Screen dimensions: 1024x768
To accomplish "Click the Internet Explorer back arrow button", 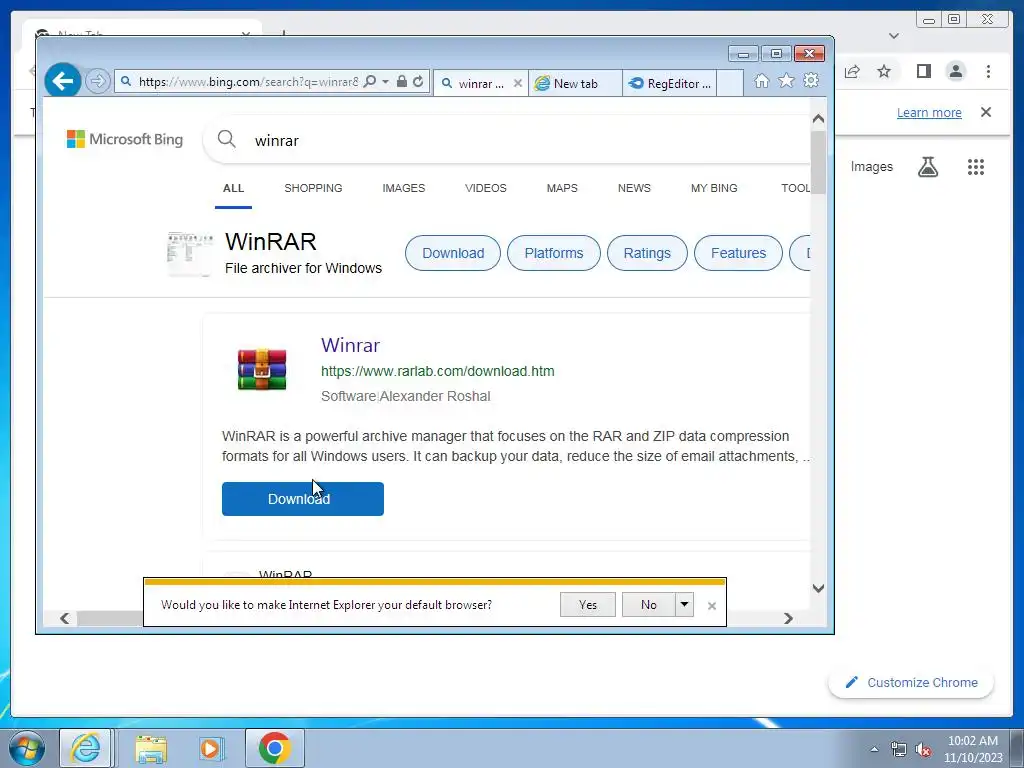I will (63, 81).
